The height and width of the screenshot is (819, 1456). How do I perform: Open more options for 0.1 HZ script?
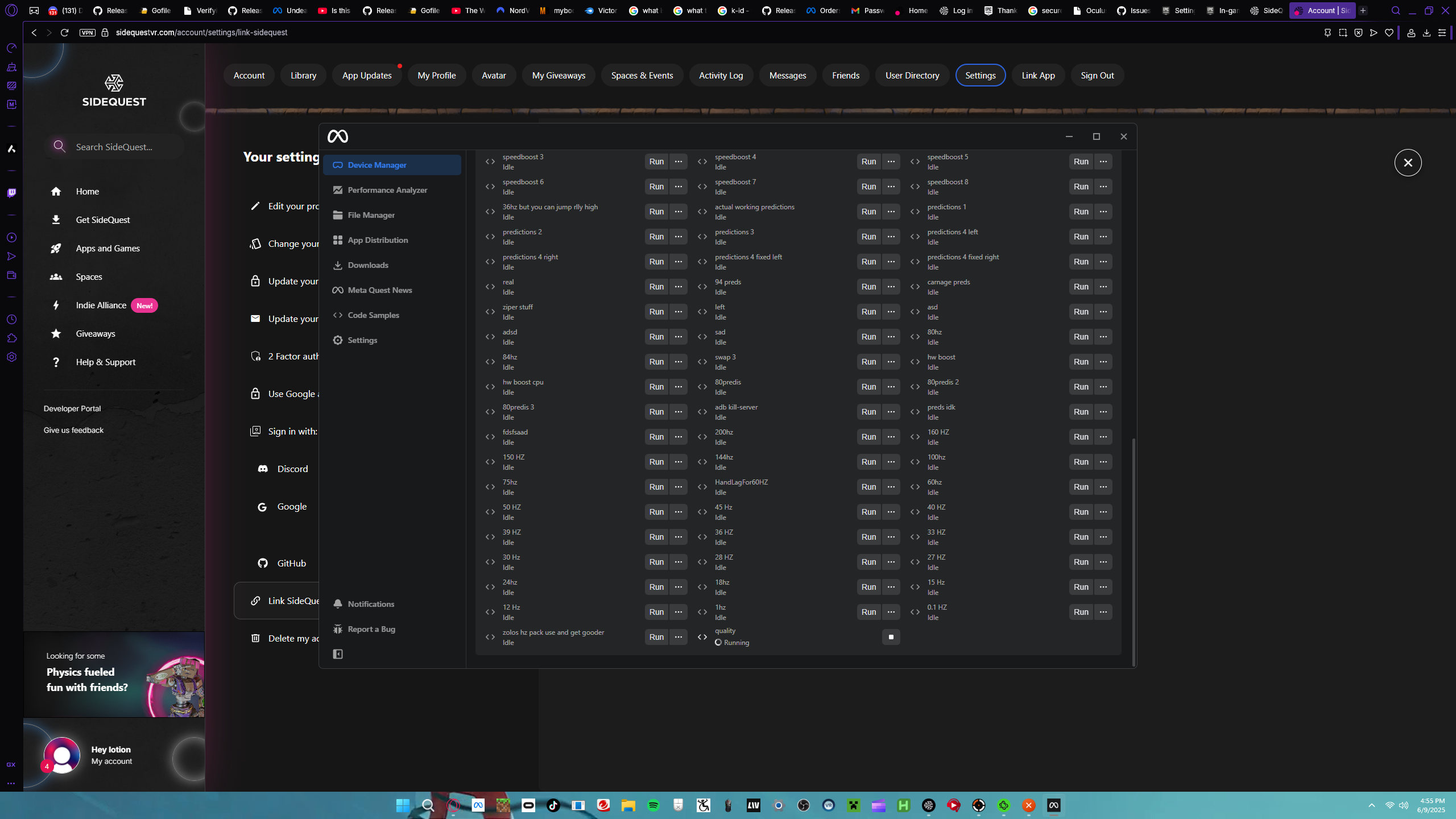tap(1103, 612)
